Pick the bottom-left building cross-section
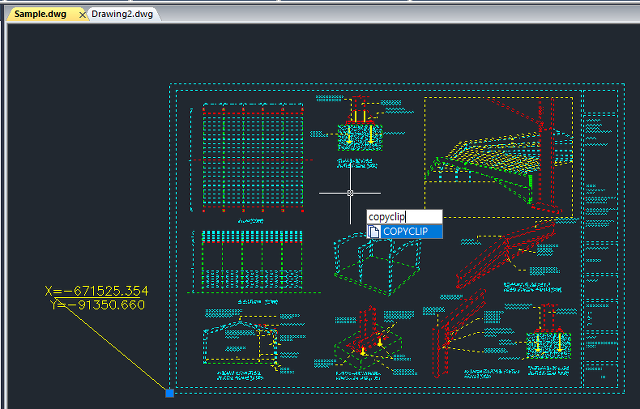 (x=240, y=345)
